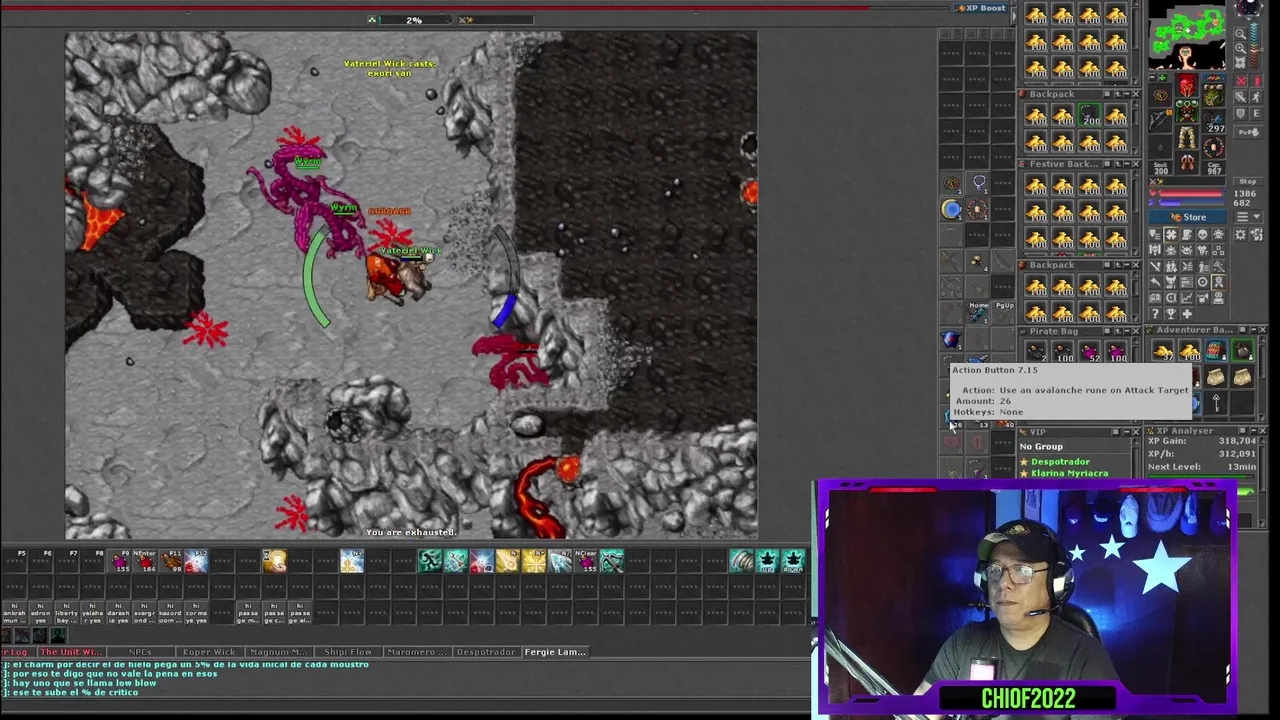Collapse the VIP window

pyautogui.click(x=1127, y=432)
